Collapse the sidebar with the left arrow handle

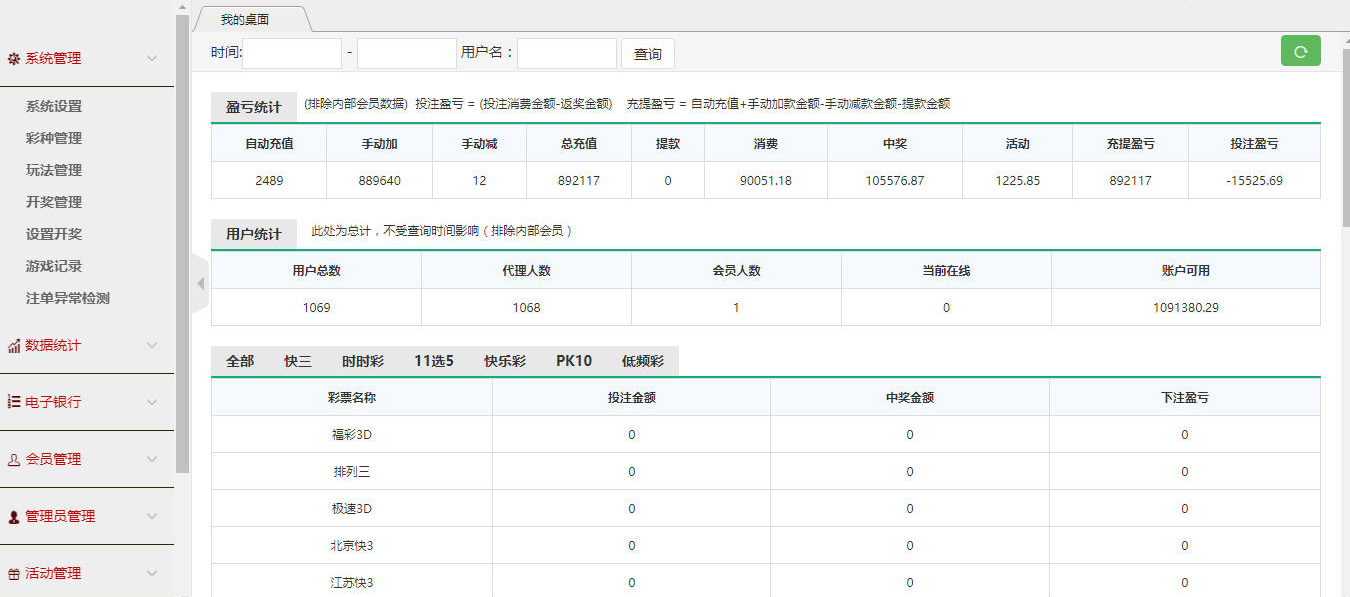(200, 283)
